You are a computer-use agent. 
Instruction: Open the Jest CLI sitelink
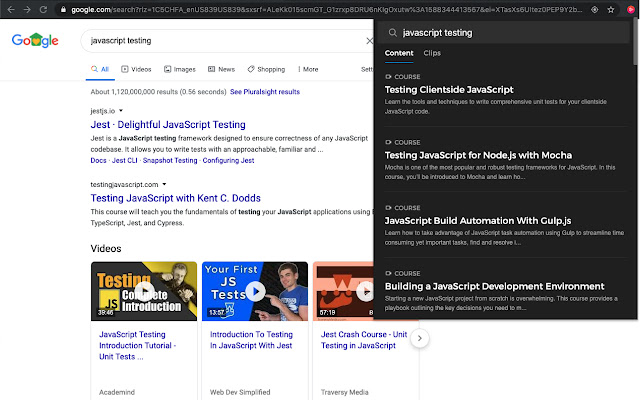coord(124,160)
